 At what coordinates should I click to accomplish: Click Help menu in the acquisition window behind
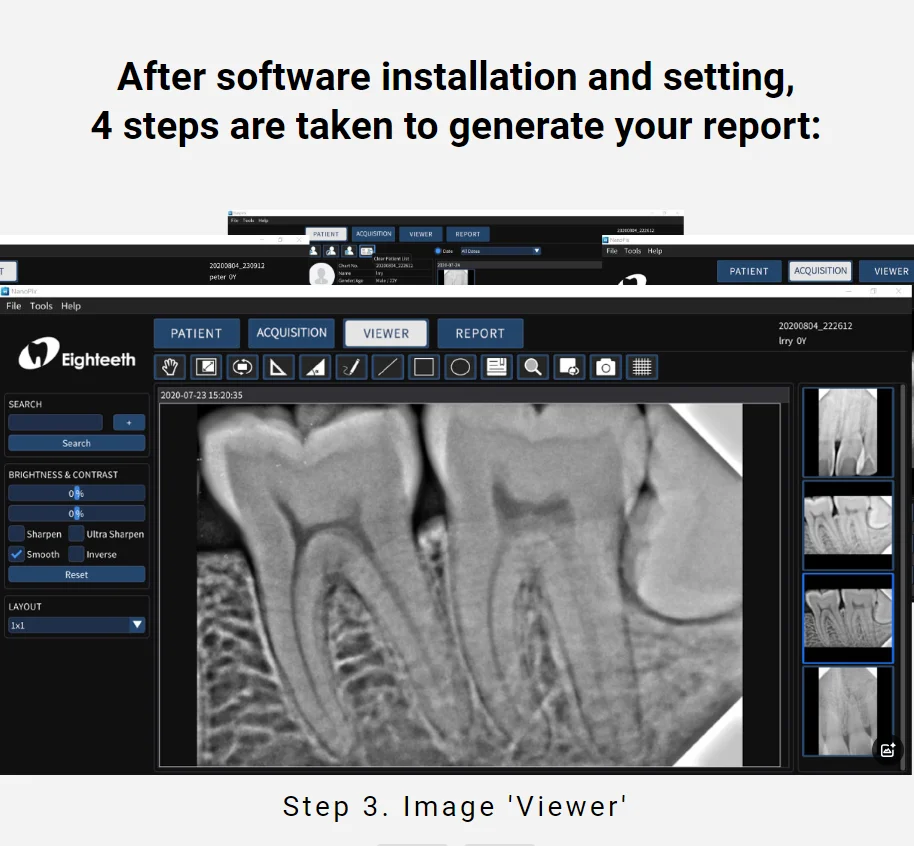[655, 251]
